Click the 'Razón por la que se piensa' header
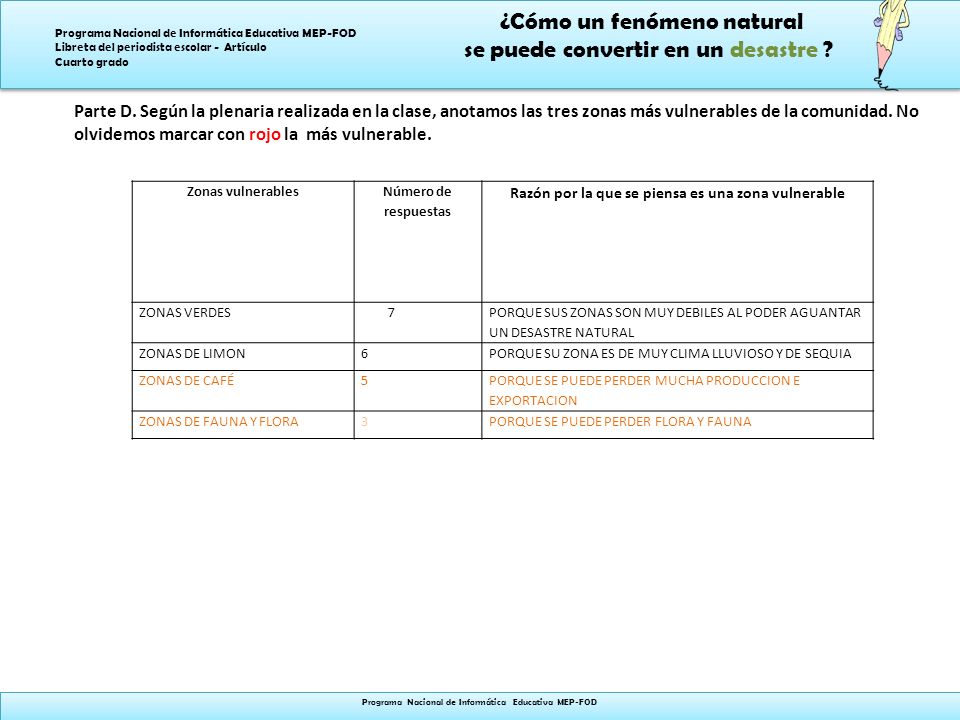 tap(677, 241)
